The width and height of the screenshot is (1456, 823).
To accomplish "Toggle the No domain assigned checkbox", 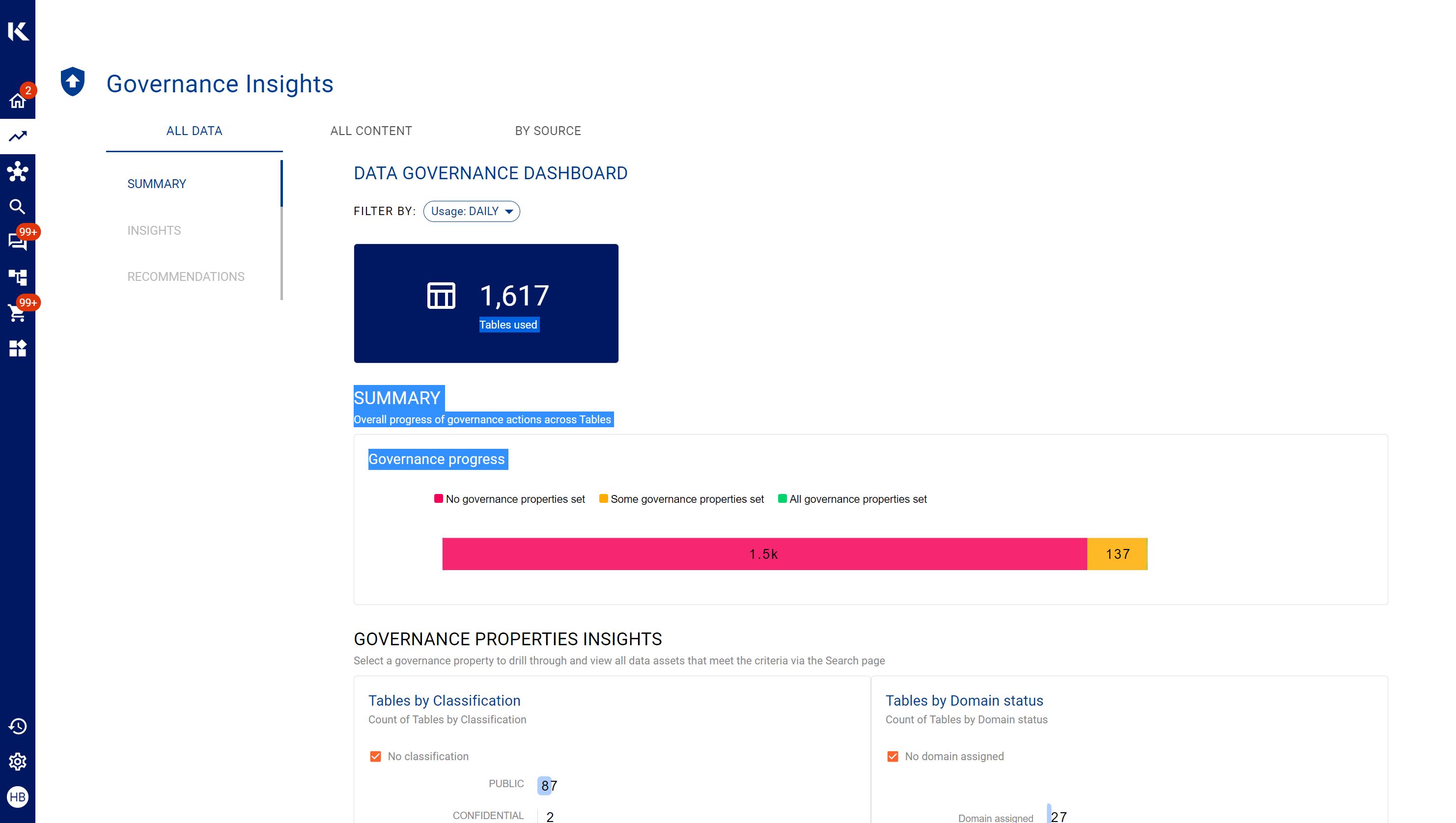I will tap(892, 756).
